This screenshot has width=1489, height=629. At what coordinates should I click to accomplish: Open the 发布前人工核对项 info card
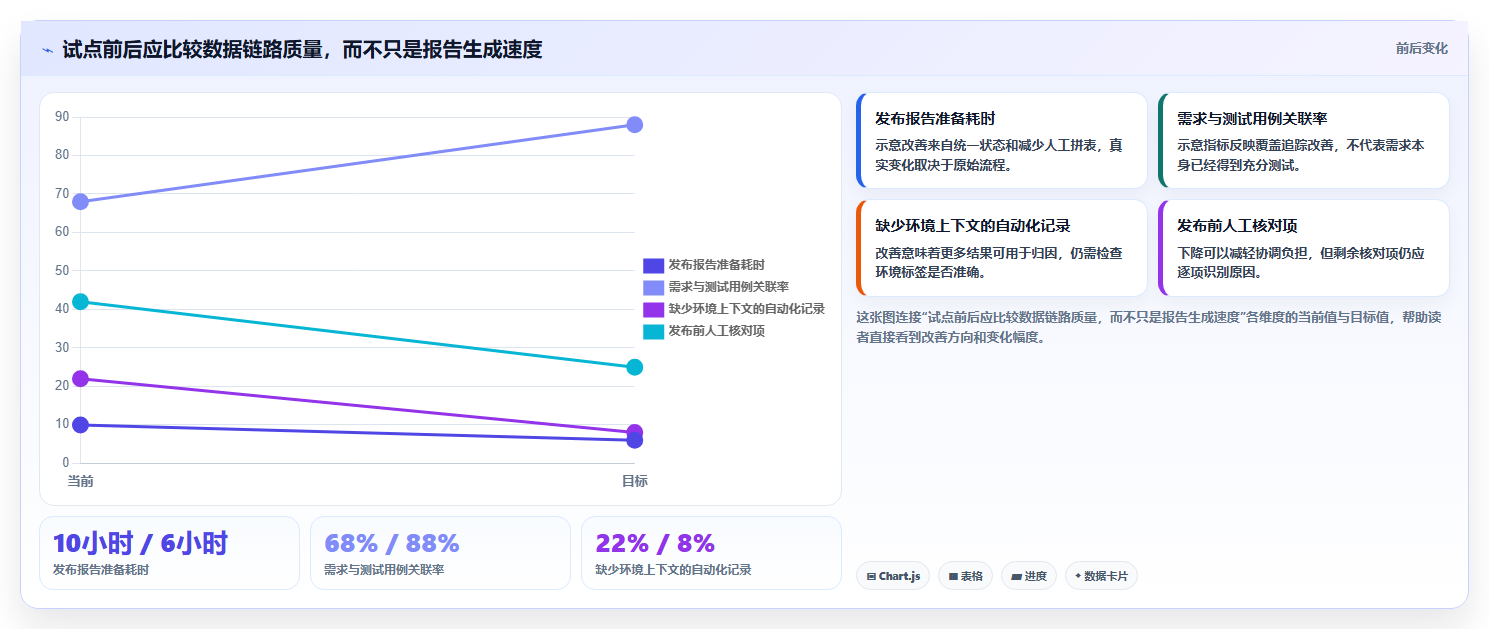click(1304, 248)
